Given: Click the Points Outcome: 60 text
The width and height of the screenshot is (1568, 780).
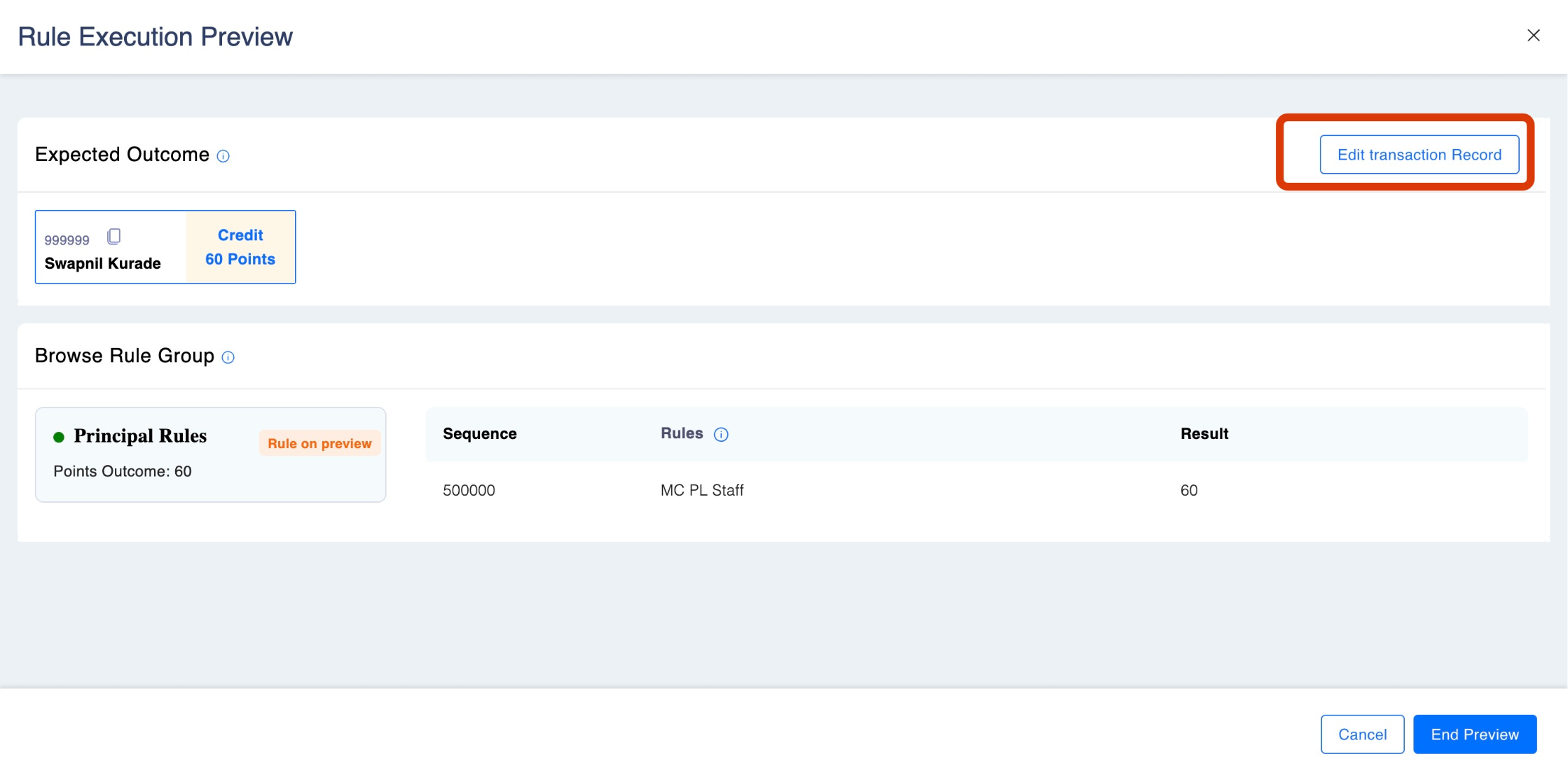Looking at the screenshot, I should (123, 472).
